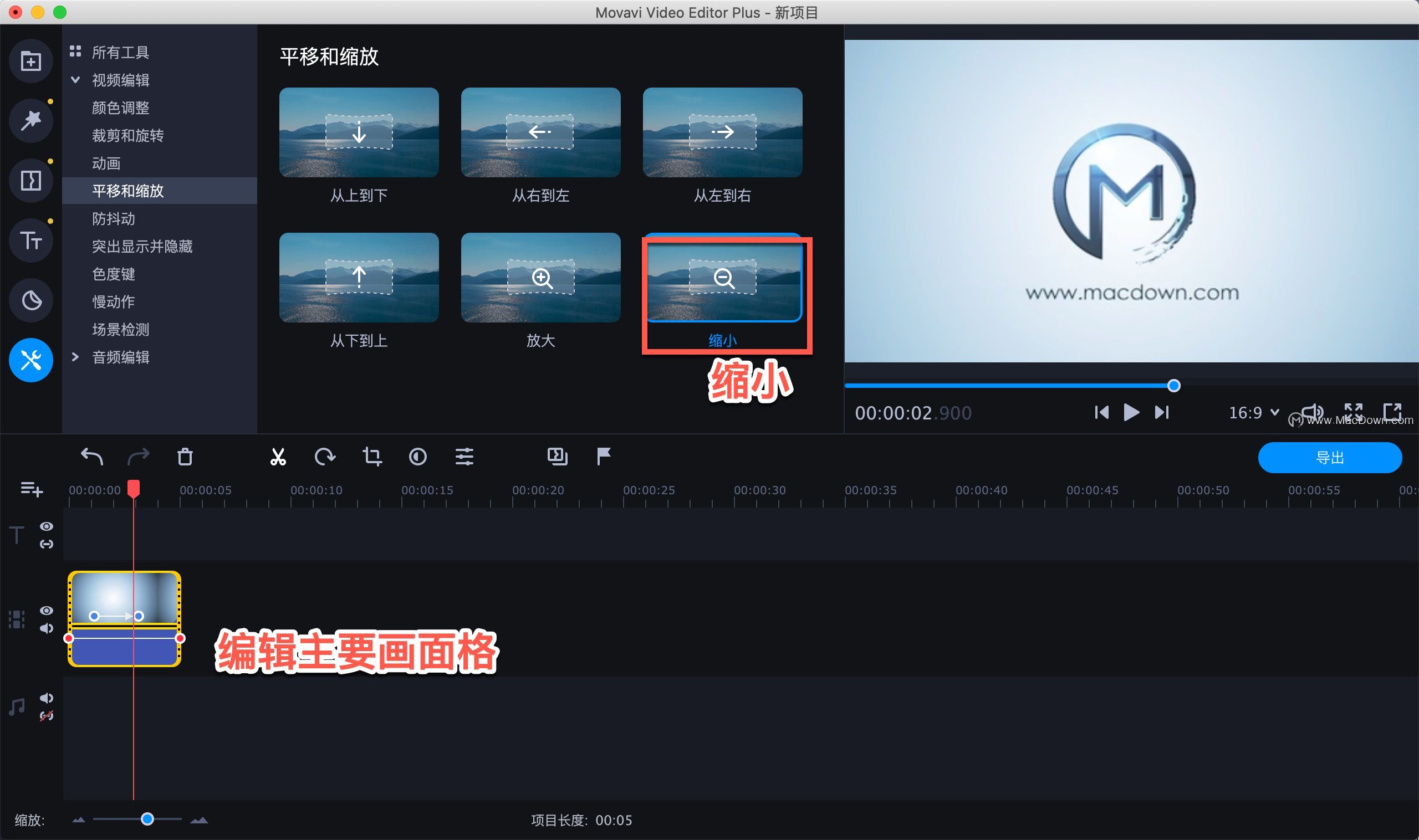
Task: Click the zoom-in mountain icon
Action: (200, 819)
